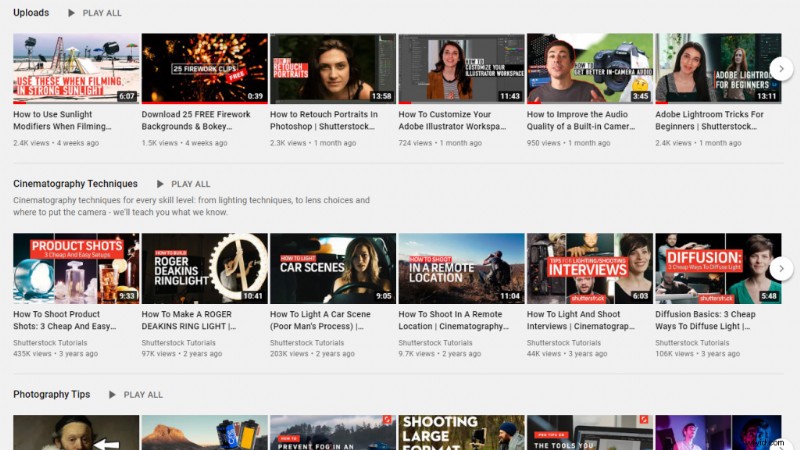Open Shutterstock Tutorials channel under Diffusion video
The width and height of the screenshot is (800, 450).
click(692, 343)
